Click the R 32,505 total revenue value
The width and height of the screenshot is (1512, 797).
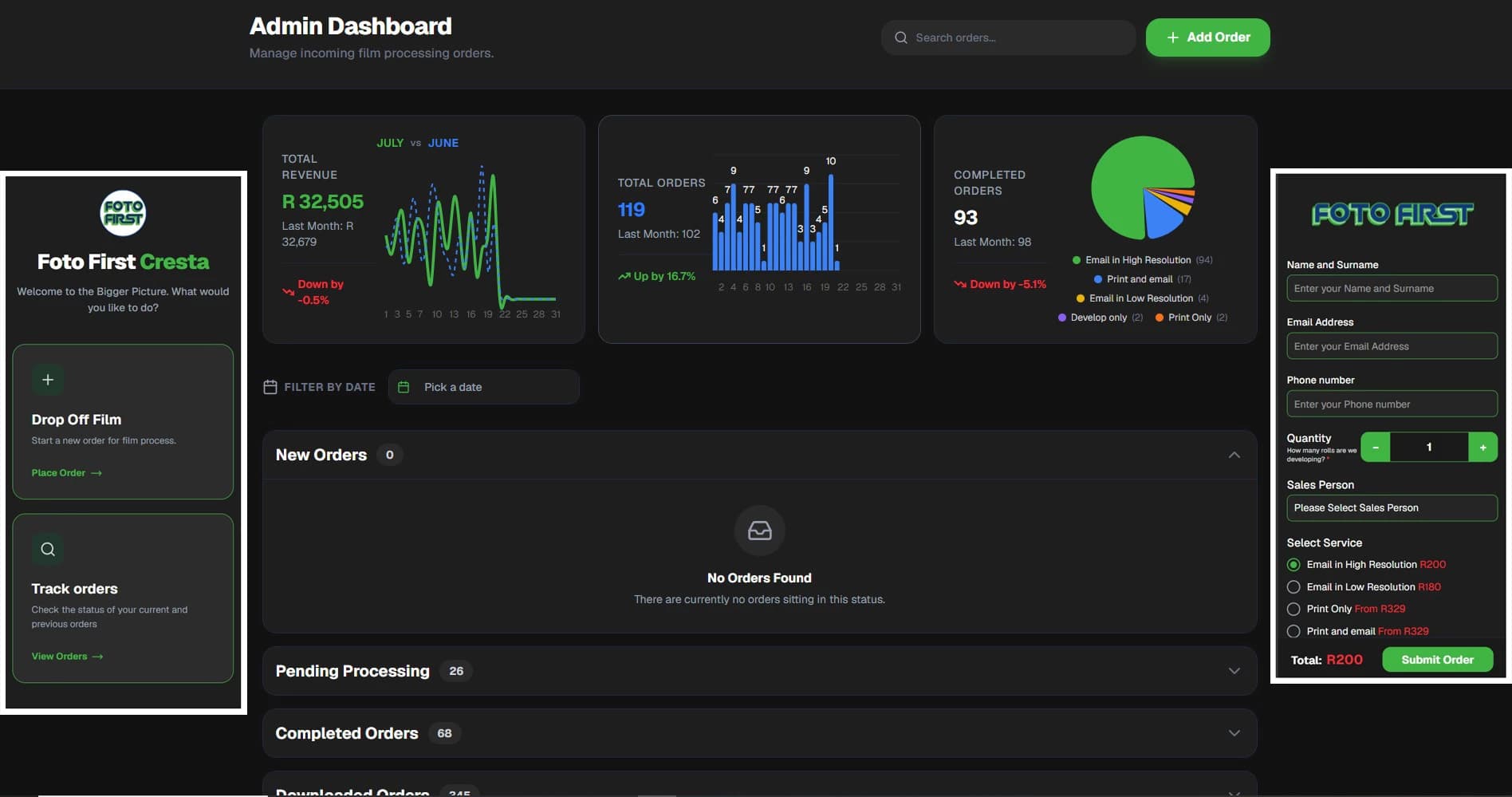[x=323, y=202]
